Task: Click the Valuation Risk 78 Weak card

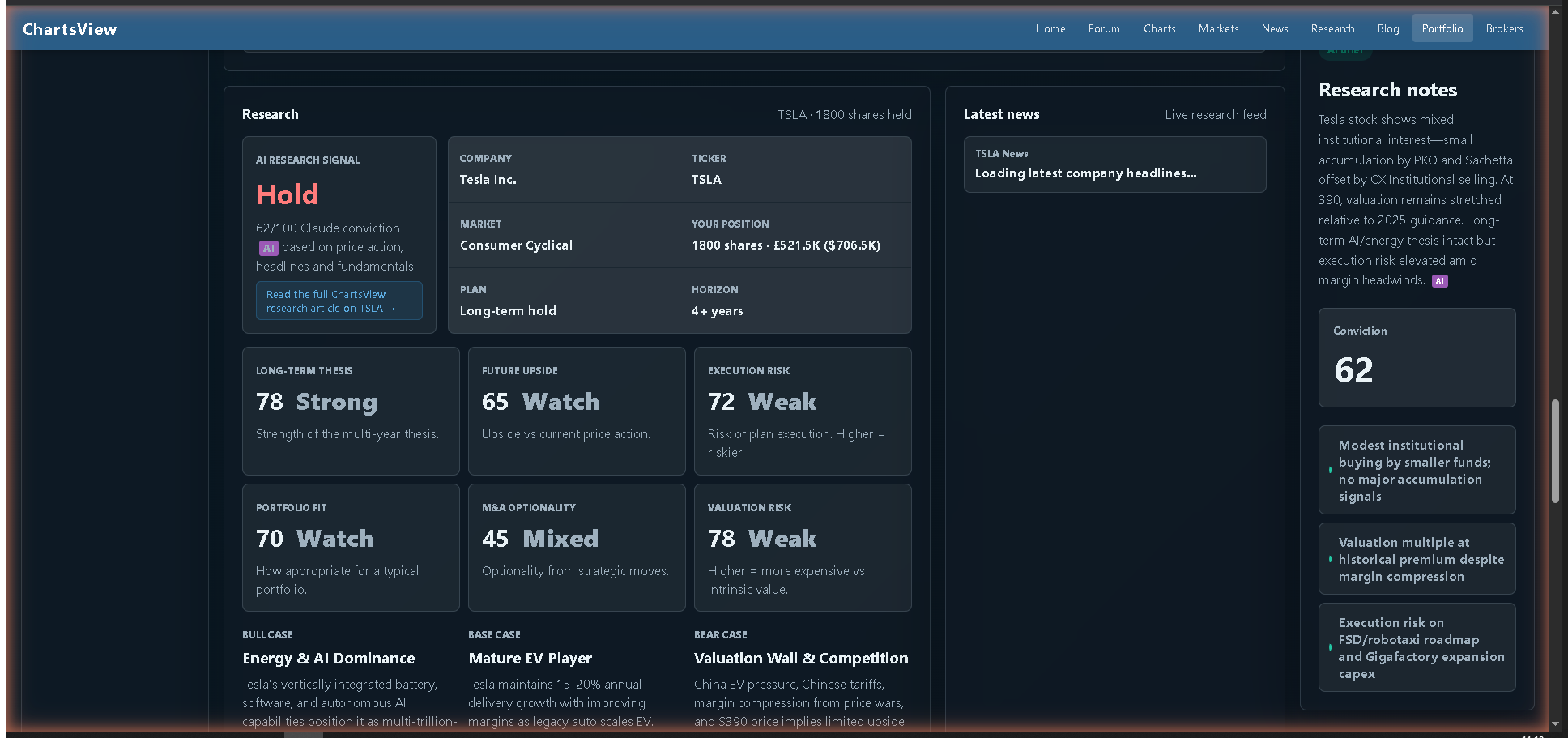Action: pos(803,548)
